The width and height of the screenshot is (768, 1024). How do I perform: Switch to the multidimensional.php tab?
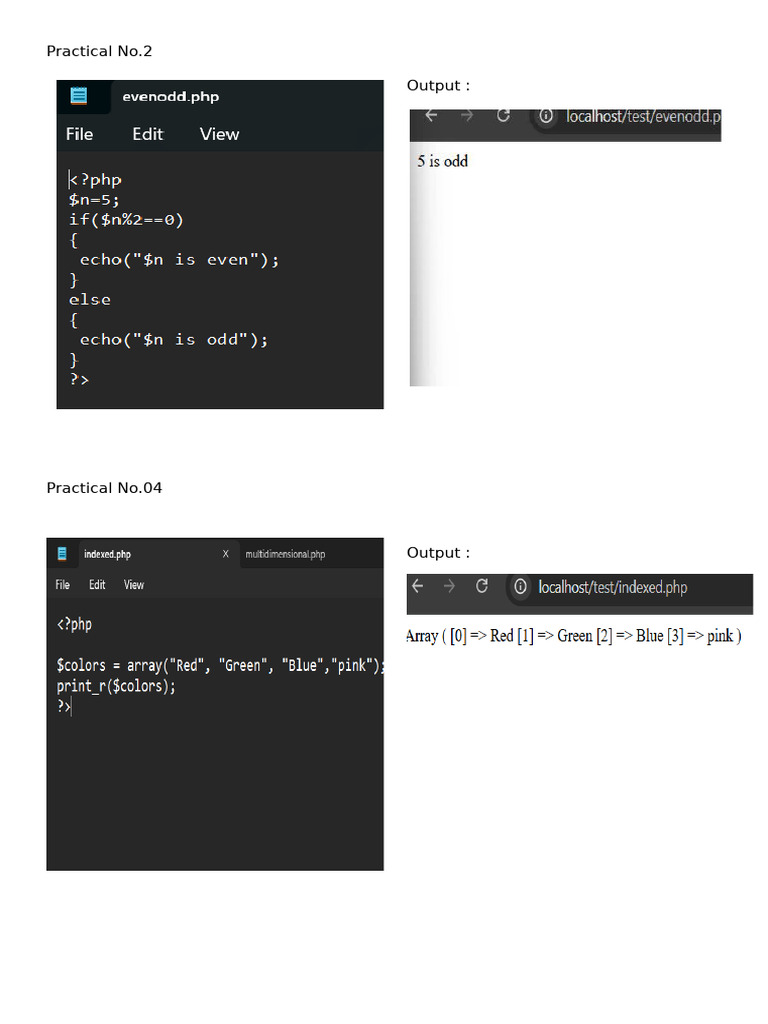point(285,554)
